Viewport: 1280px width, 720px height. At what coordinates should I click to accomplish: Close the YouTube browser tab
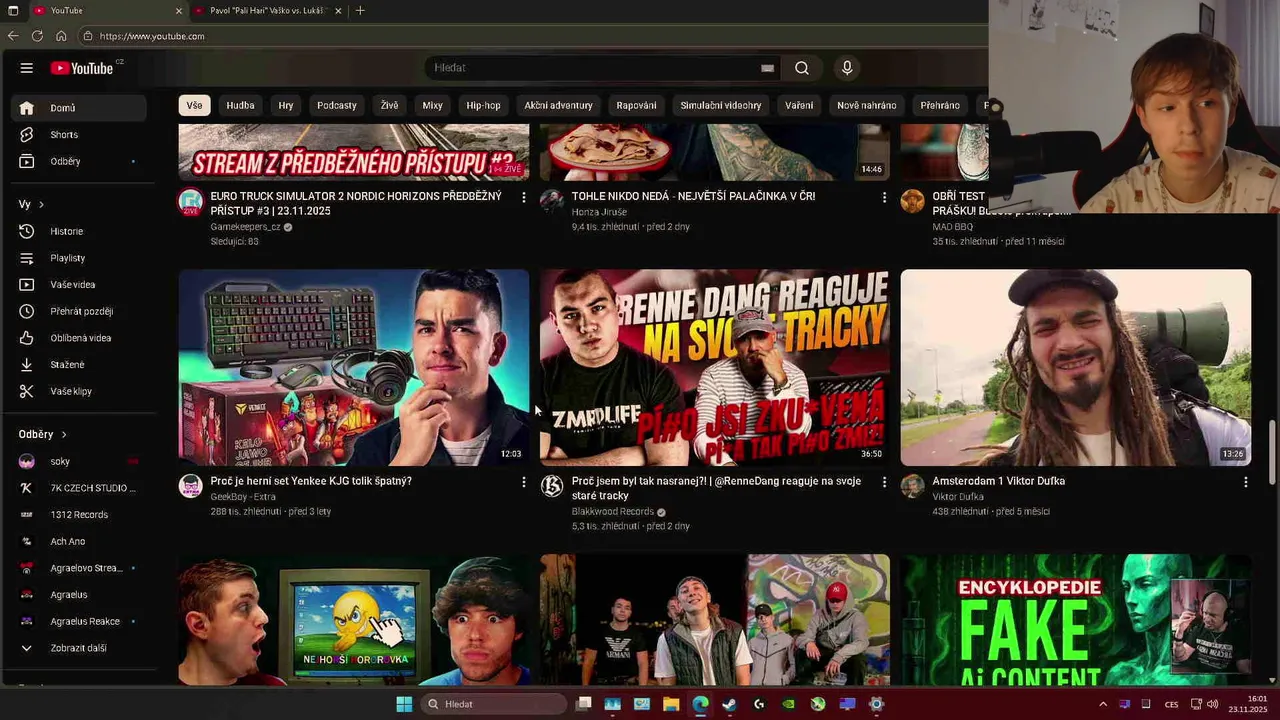[x=179, y=11]
